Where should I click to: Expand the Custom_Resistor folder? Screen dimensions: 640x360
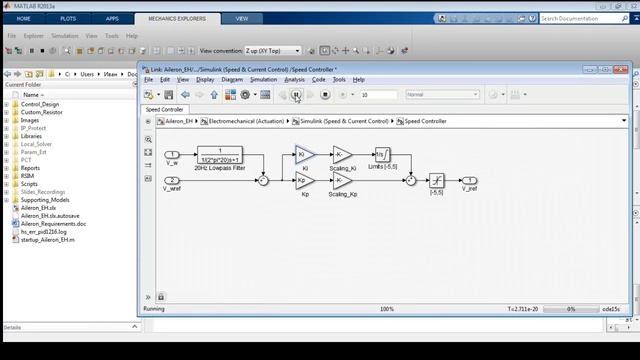[x=7, y=112]
